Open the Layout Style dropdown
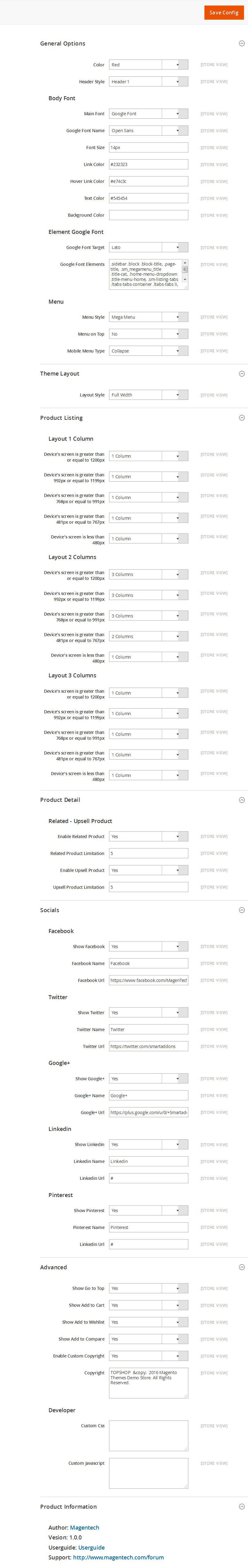Image resolution: width=248 pixels, height=1568 pixels. (x=148, y=395)
